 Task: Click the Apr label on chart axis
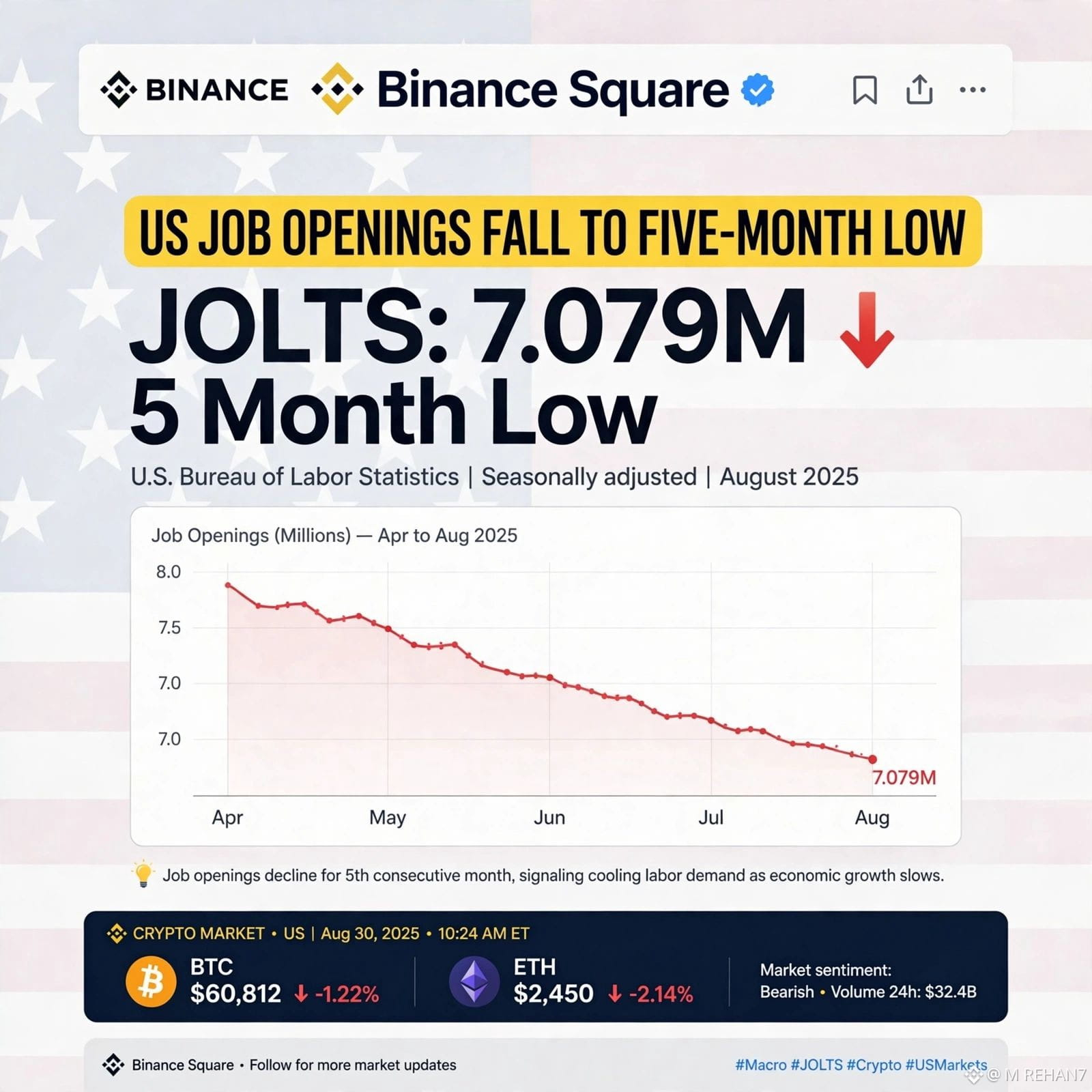227,817
